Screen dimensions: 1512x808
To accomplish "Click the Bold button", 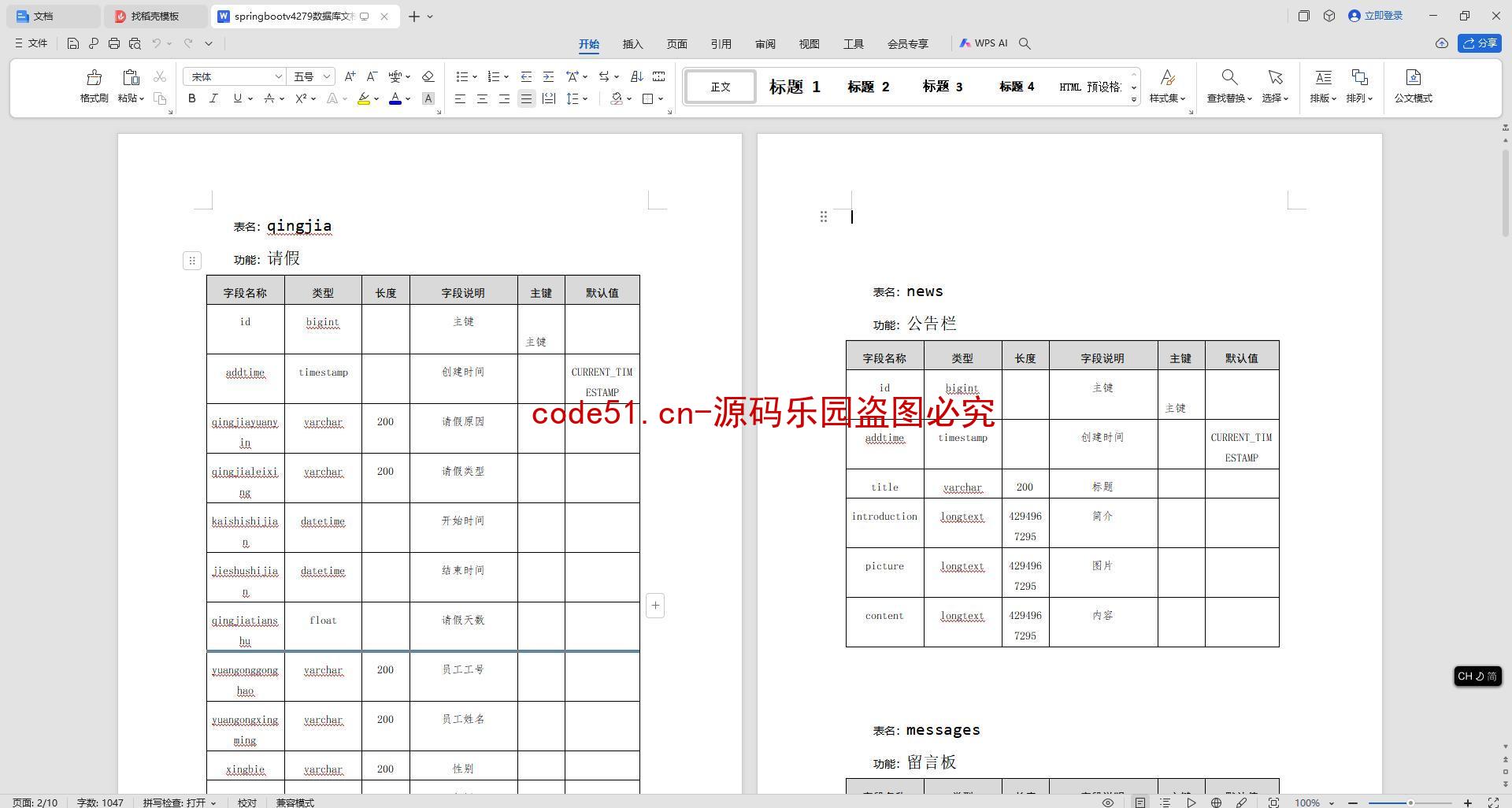I will pos(191,98).
